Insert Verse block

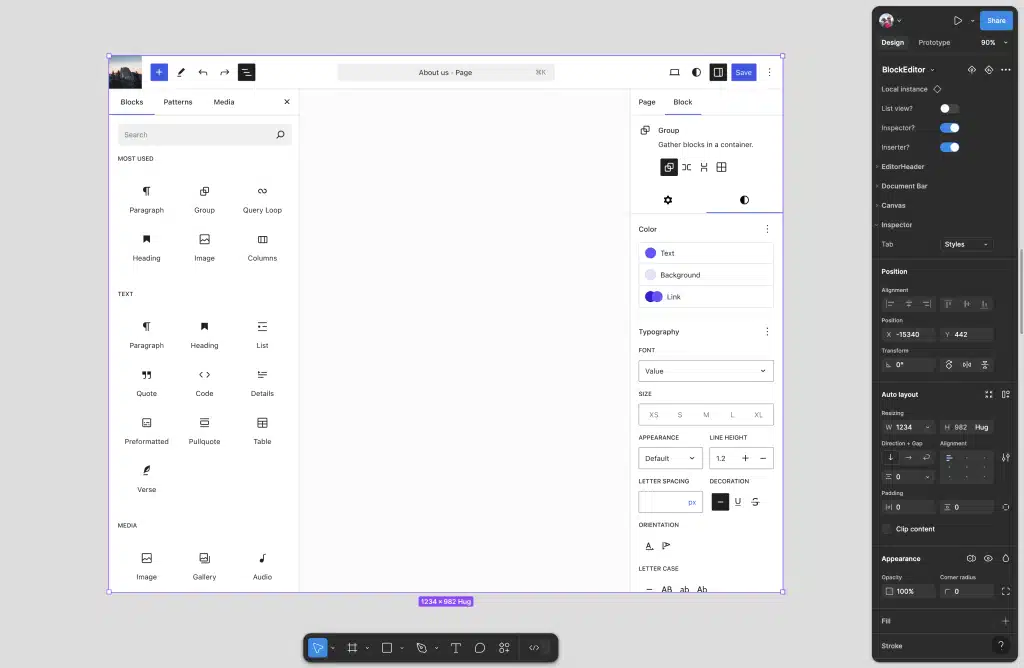(x=146, y=479)
